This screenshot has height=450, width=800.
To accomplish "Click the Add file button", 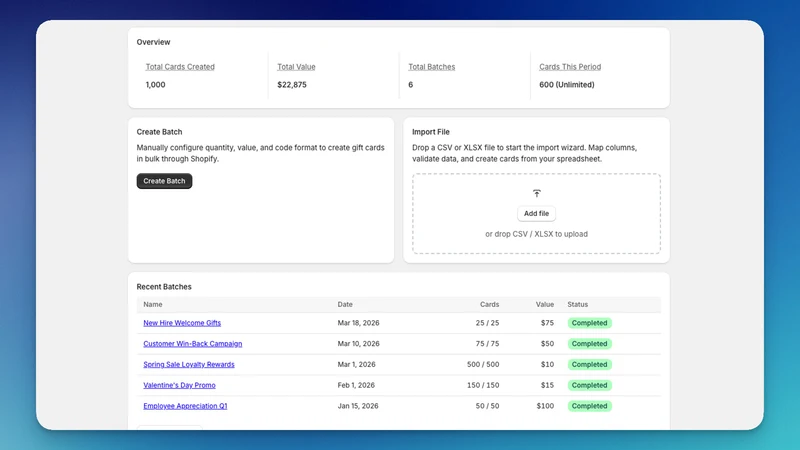I will (x=536, y=214).
